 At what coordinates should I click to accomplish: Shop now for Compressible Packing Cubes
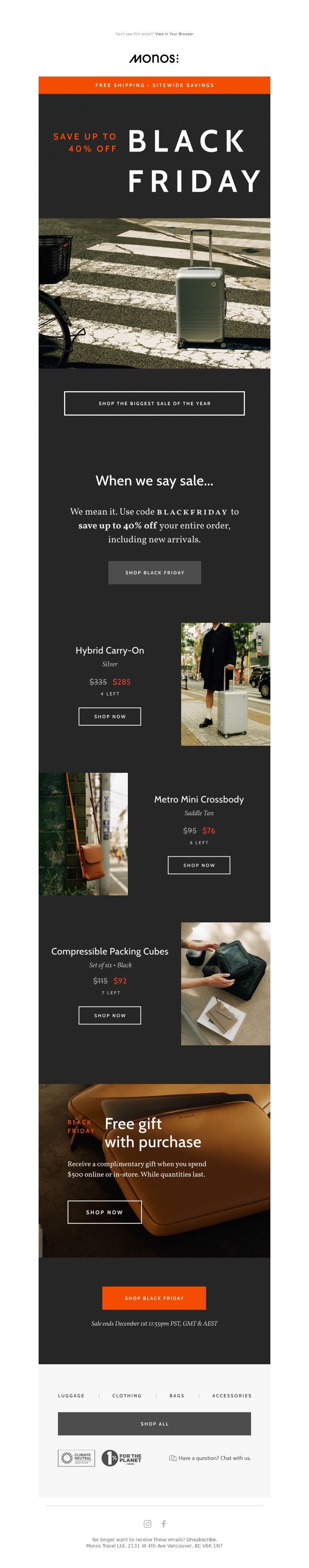[x=109, y=1015]
